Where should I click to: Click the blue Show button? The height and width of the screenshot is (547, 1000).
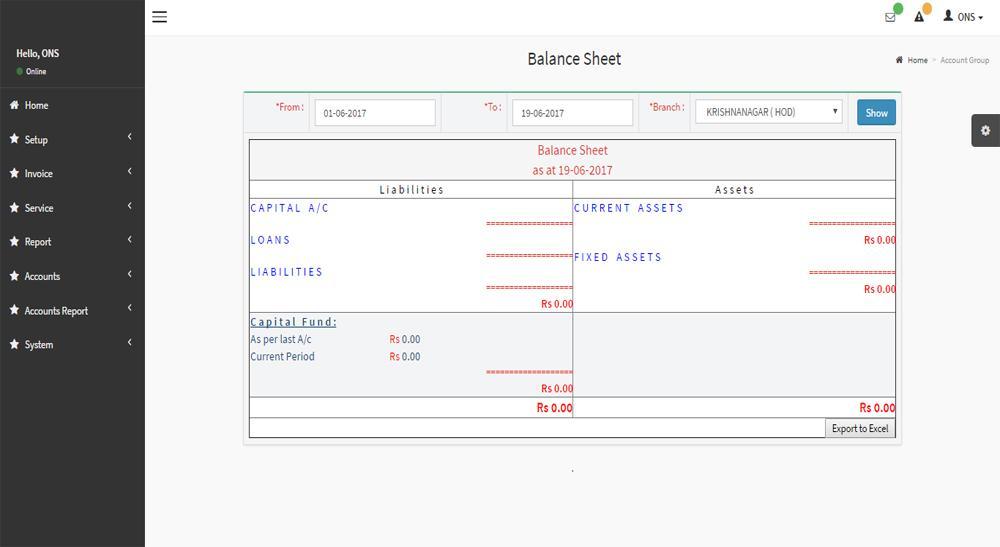pos(876,112)
